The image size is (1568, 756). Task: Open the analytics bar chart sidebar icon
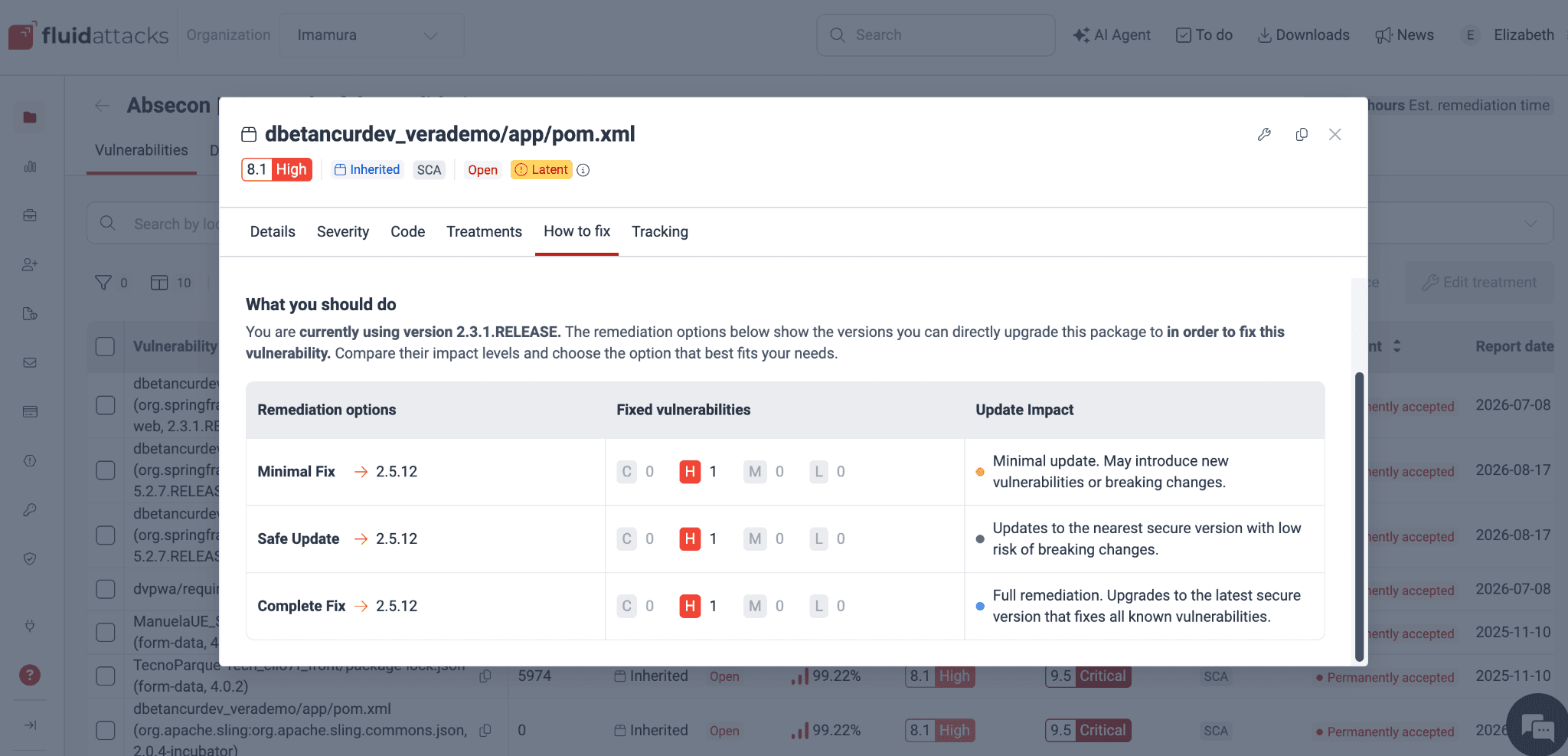tap(30, 166)
